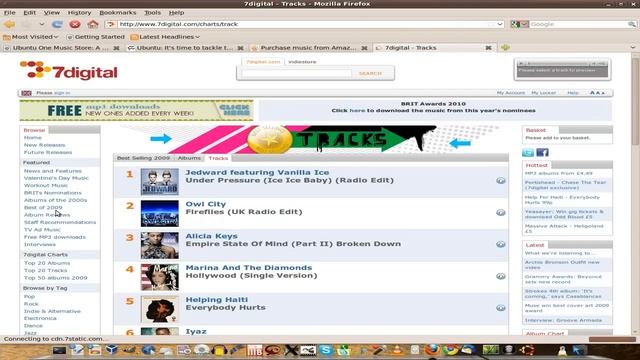Open the My Locker link

pos(543,93)
